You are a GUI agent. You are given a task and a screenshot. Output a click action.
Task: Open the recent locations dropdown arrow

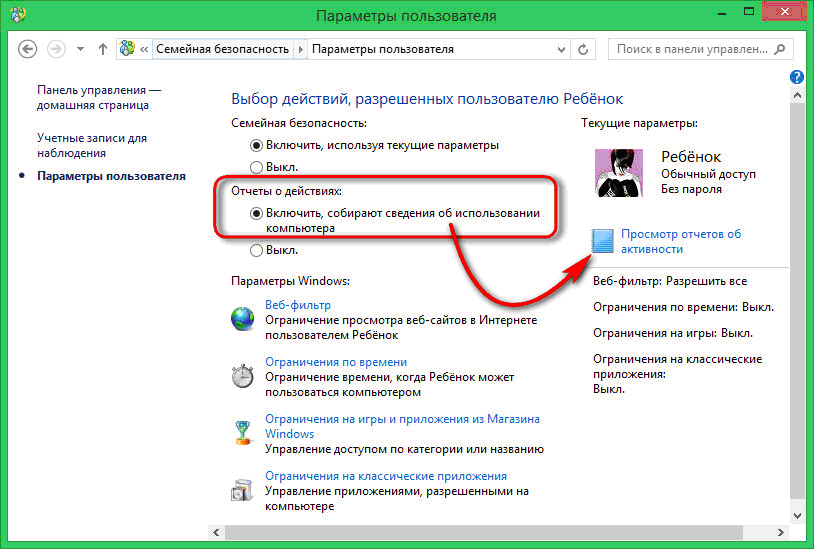click(x=80, y=49)
